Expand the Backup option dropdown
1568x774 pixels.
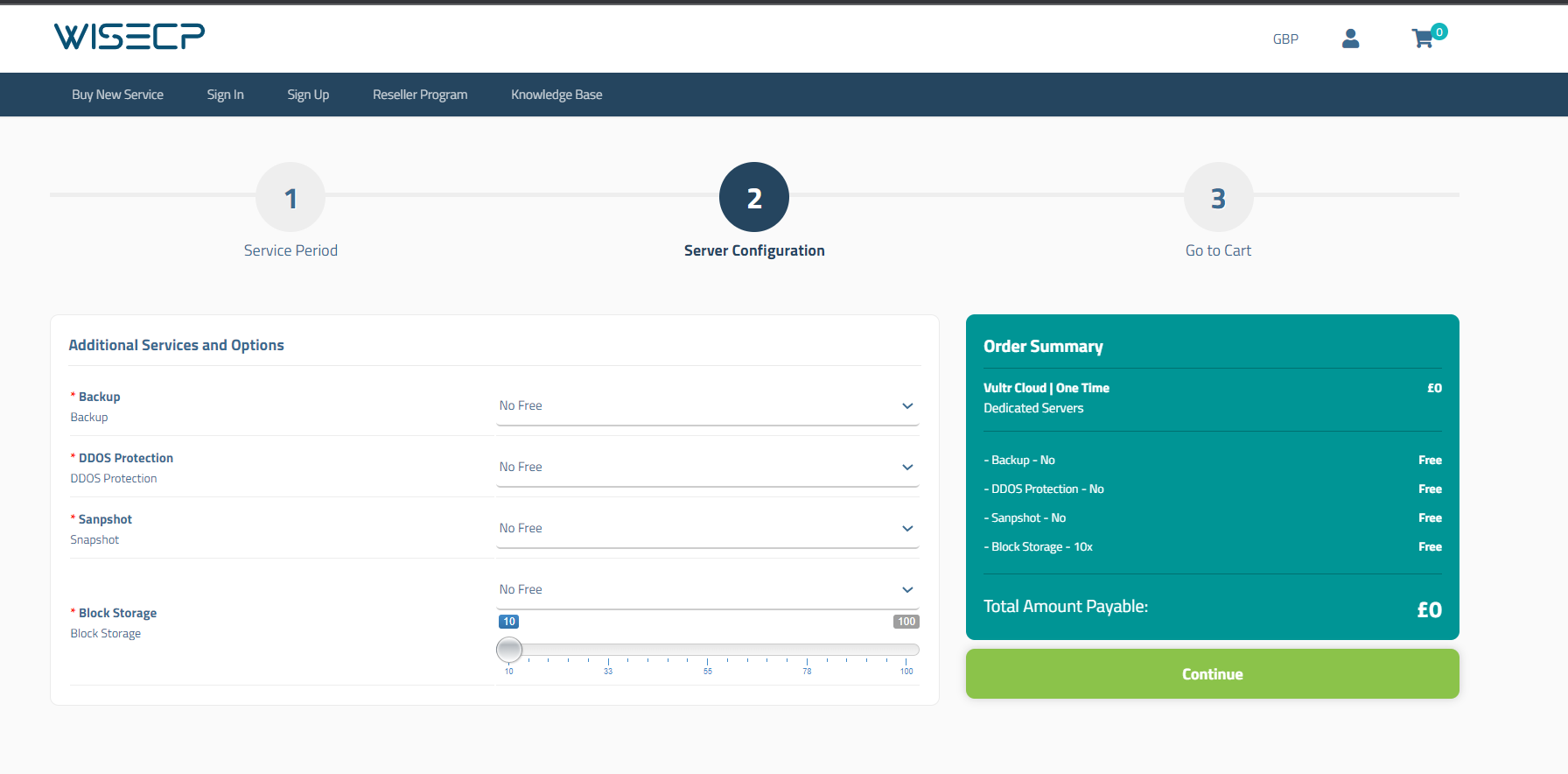click(707, 406)
